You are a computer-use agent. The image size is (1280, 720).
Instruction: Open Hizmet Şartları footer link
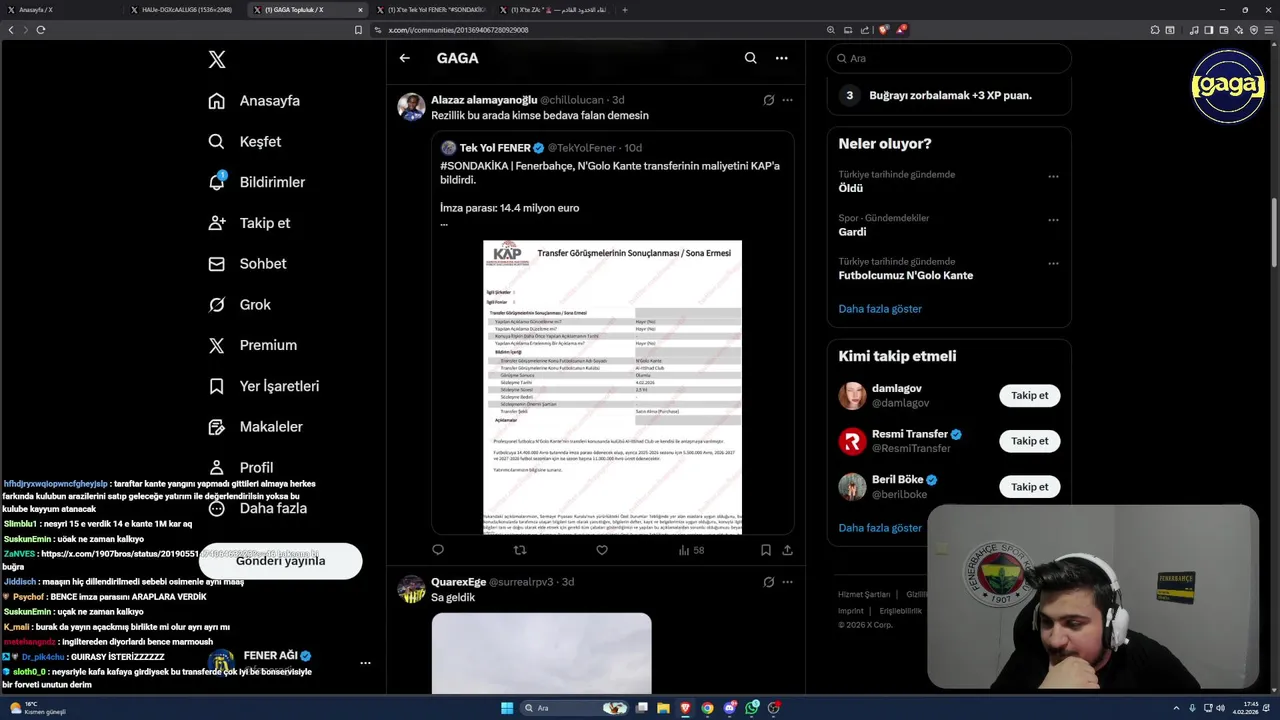864,594
